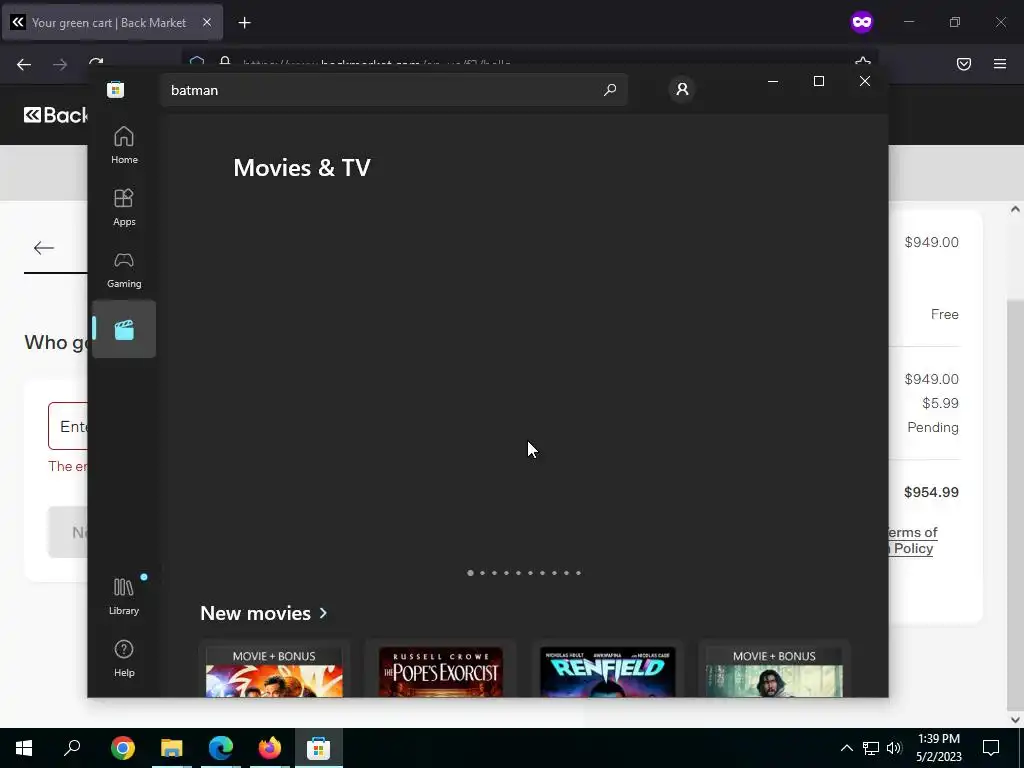The image size is (1024, 768).
Task: Minimize the Microsoft Store window
Action: point(773,81)
